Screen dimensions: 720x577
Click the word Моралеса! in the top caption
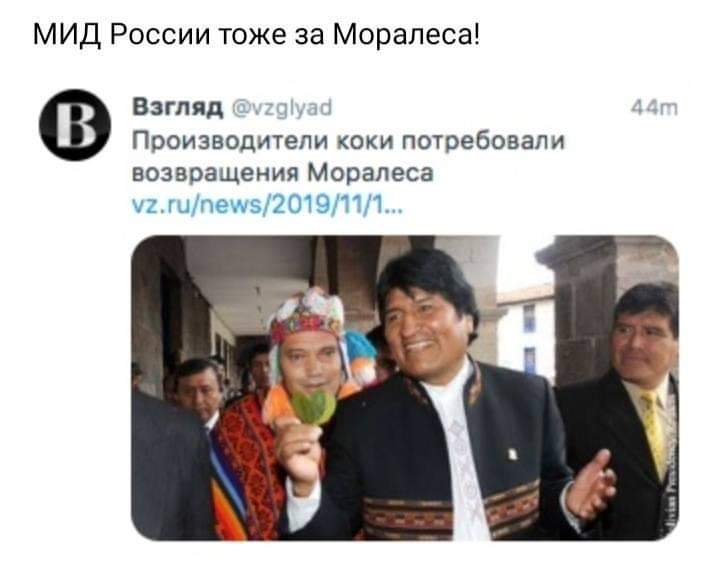pos(407,34)
